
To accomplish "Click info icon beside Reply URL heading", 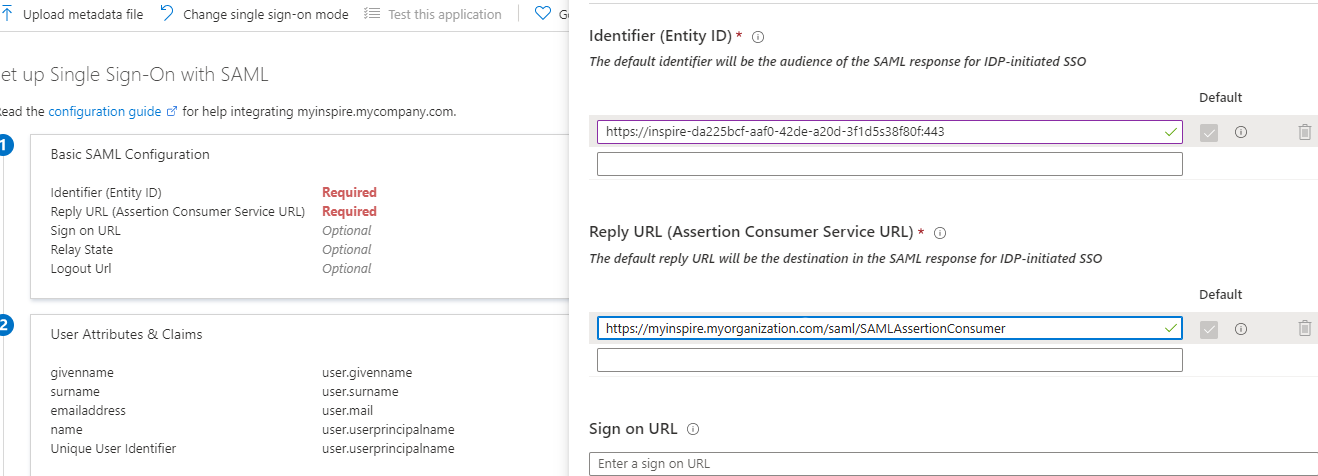I will point(940,233).
